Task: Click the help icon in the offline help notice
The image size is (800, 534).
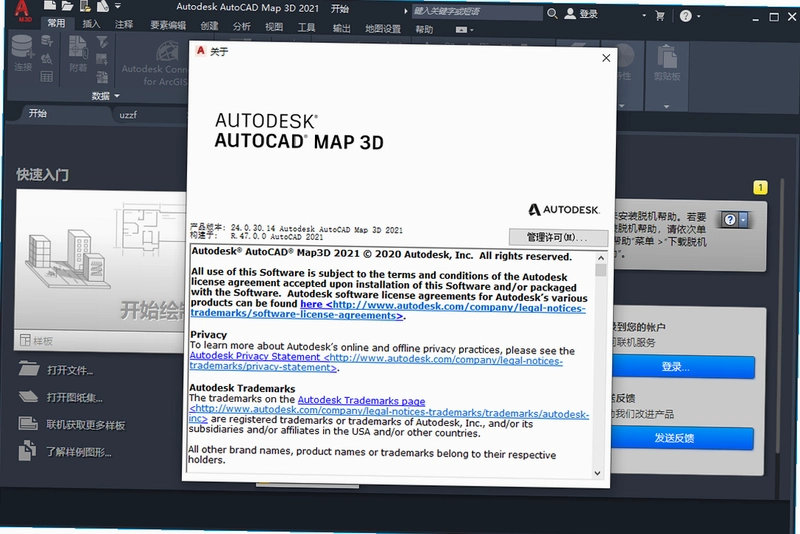Action: (x=730, y=220)
